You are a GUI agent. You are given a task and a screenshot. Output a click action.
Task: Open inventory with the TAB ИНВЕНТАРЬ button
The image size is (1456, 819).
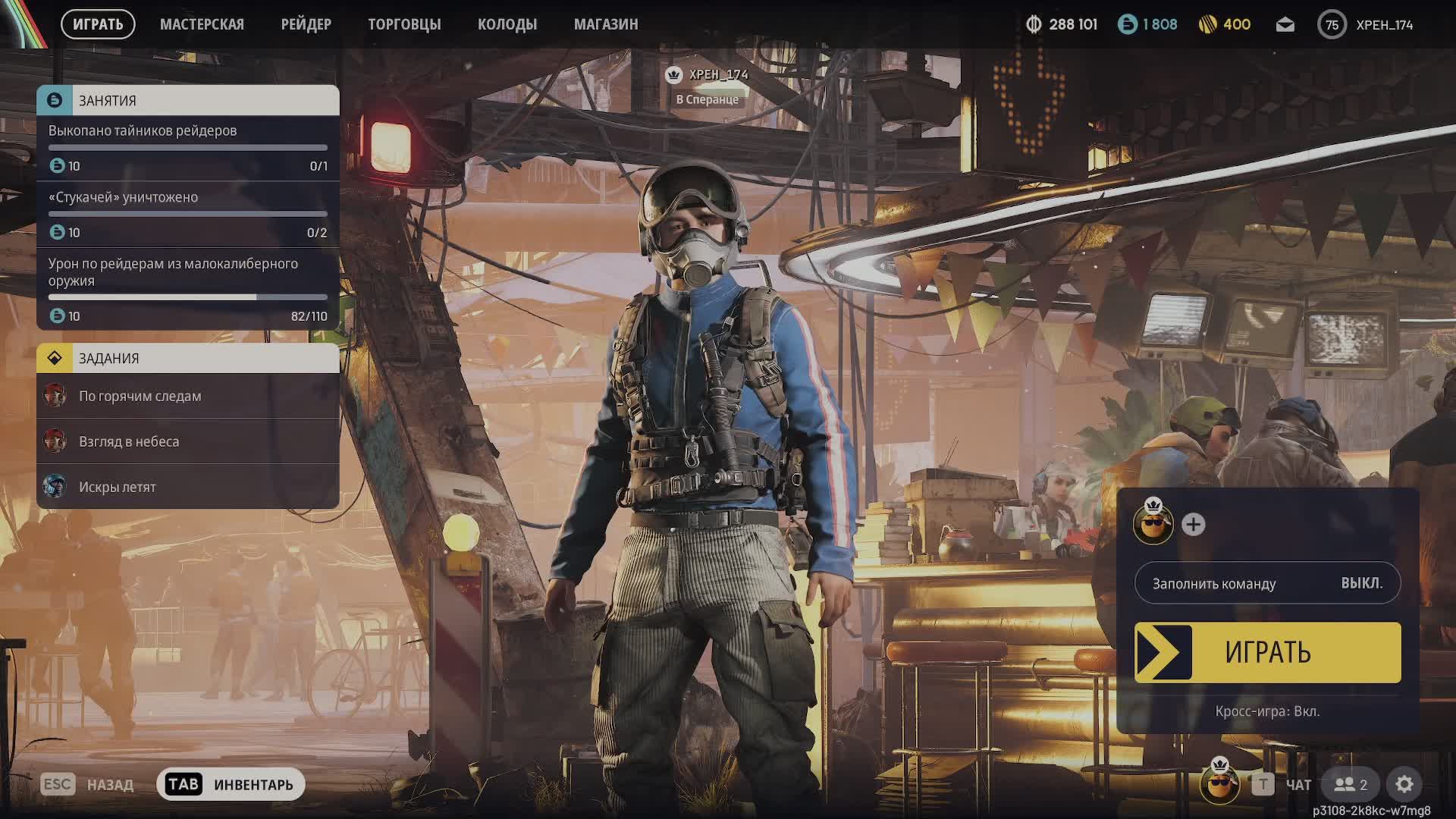pos(231,784)
